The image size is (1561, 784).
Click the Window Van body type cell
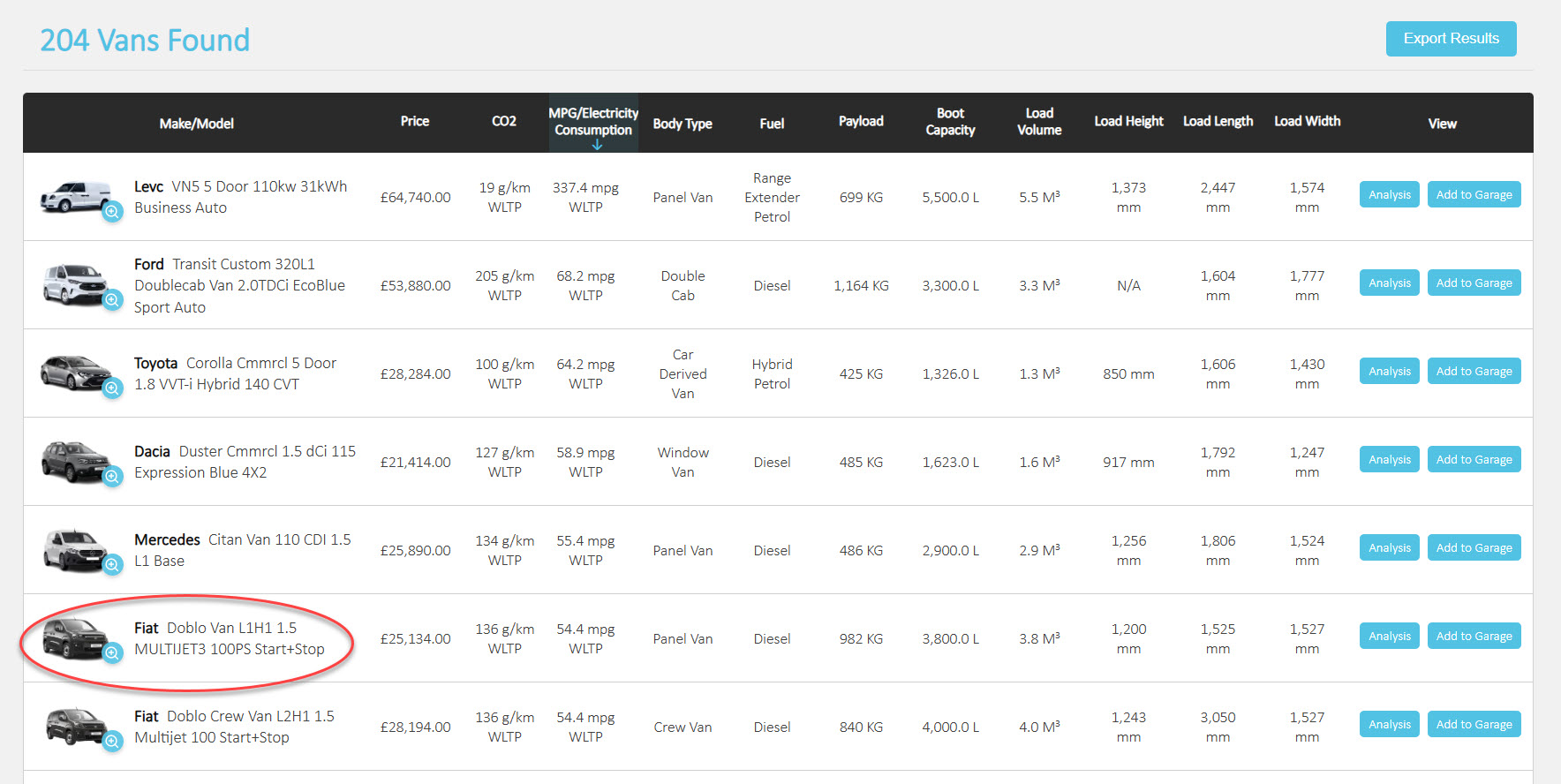click(x=682, y=462)
